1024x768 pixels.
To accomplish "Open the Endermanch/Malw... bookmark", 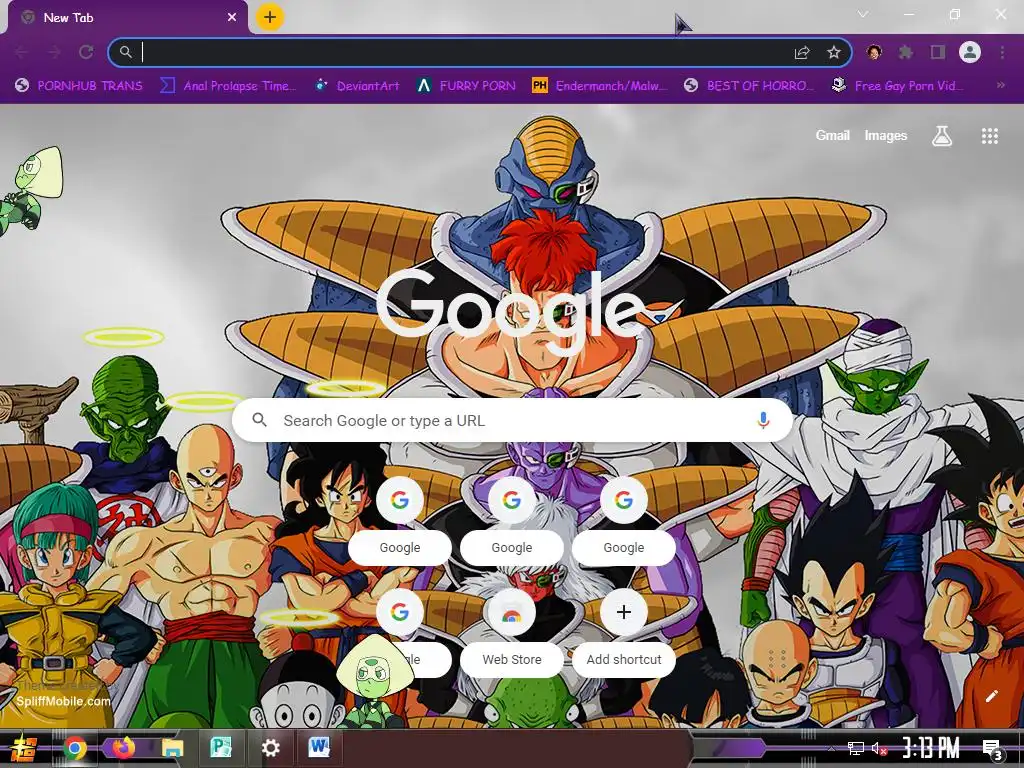I will click(600, 86).
